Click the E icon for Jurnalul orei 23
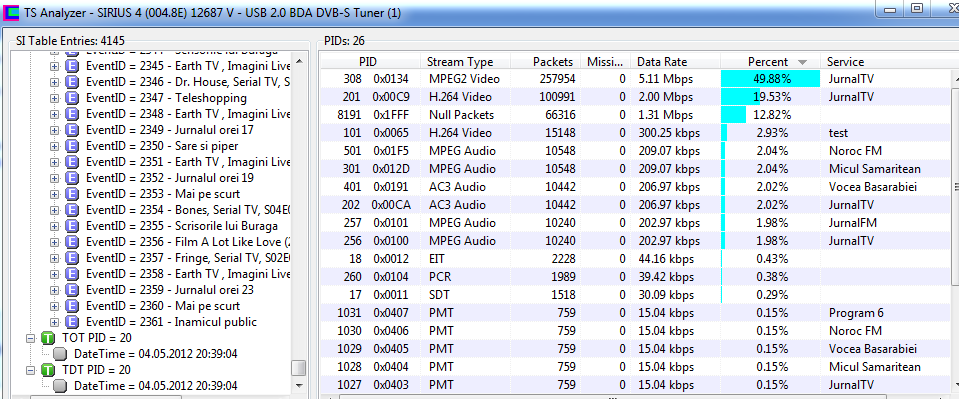 pos(73,289)
